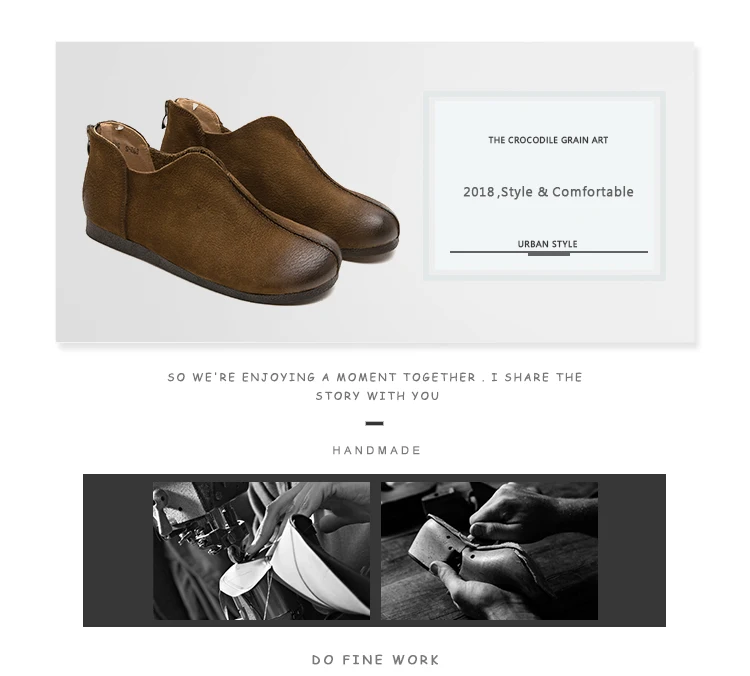Click the 'SO WE'RE ENJOYING A MOMENT TOGETHER' text
750x676 pixels.
click(321, 377)
